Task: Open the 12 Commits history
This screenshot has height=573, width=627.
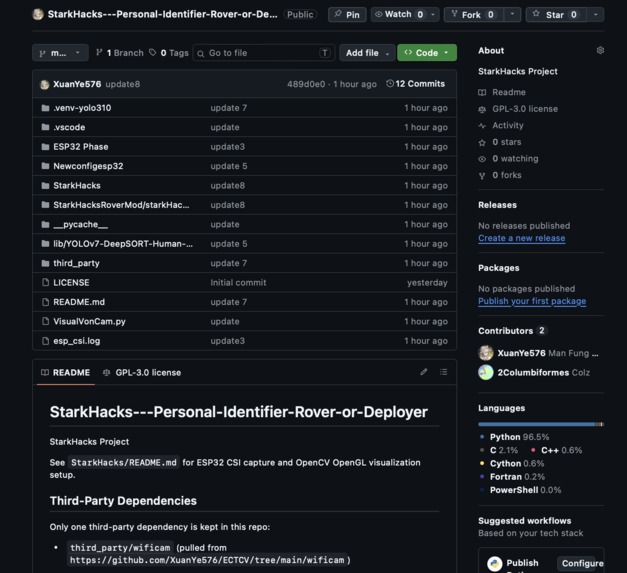Action: coord(415,84)
